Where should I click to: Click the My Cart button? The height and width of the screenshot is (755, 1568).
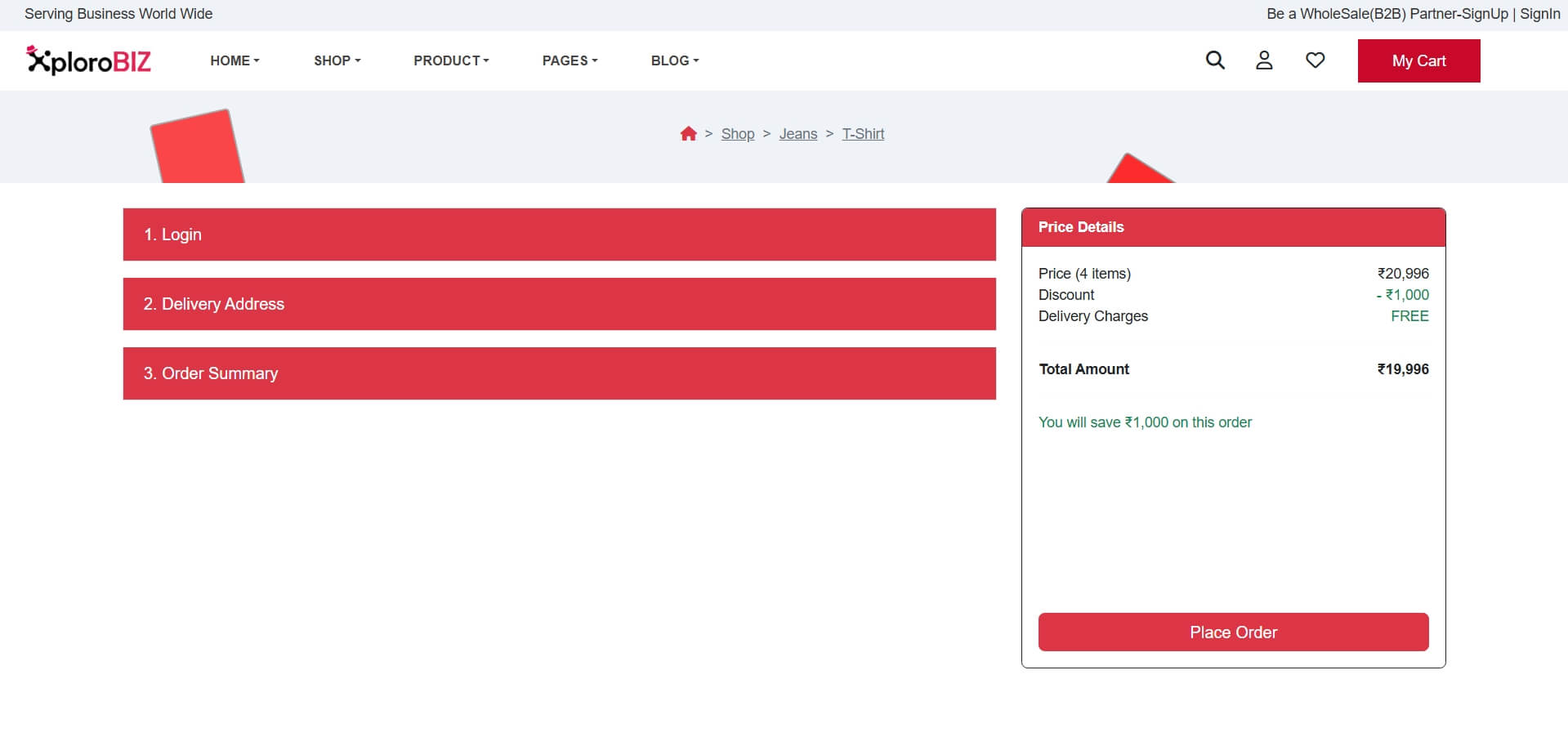click(1418, 61)
